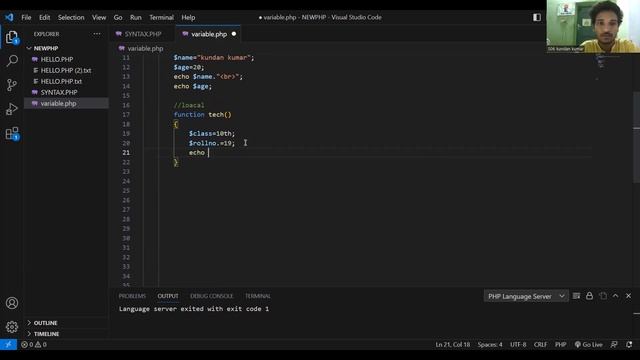
Task: Click the VS Code logo icon
Action: pos(9,17)
